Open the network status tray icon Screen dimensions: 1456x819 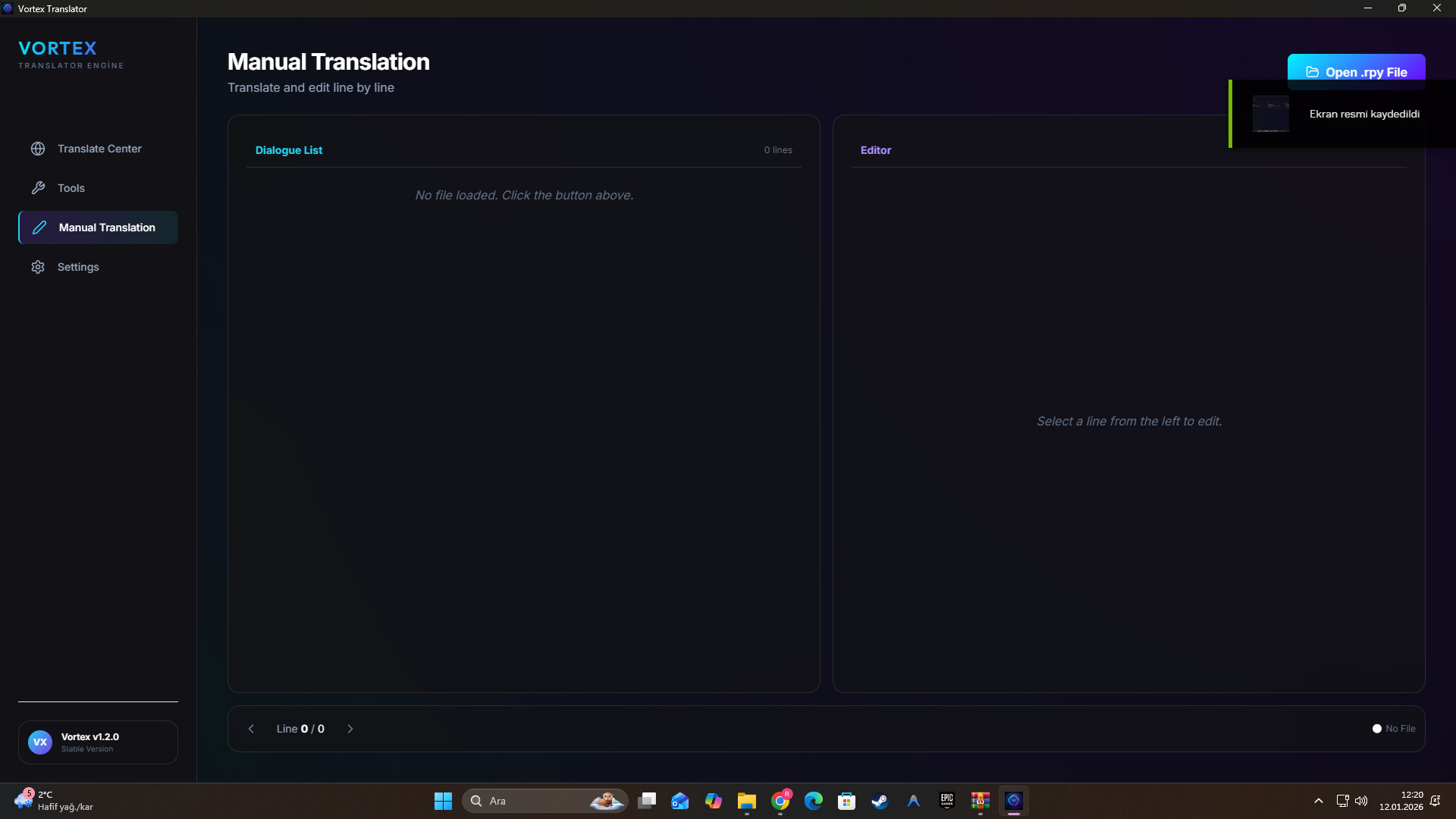[x=1342, y=801]
